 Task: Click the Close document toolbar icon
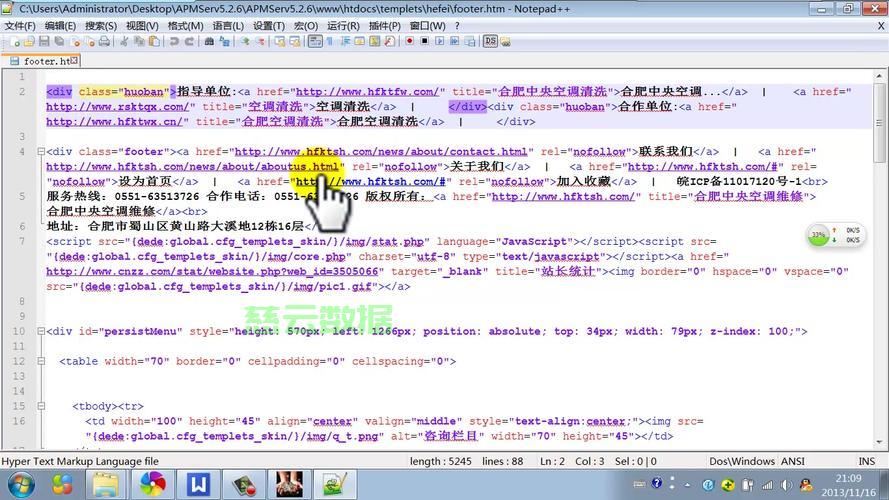coord(74,41)
